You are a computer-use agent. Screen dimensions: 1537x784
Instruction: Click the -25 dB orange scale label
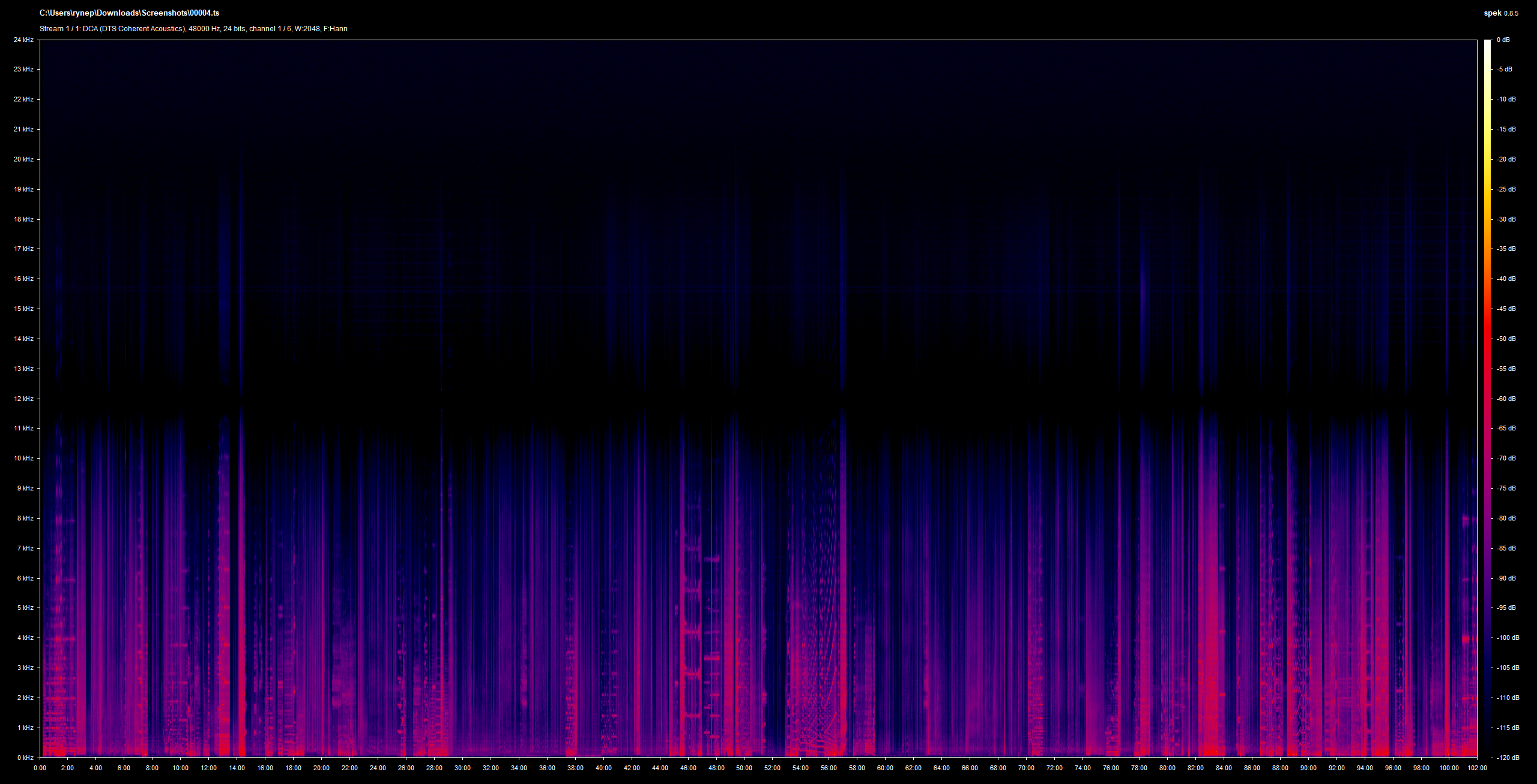1506,189
